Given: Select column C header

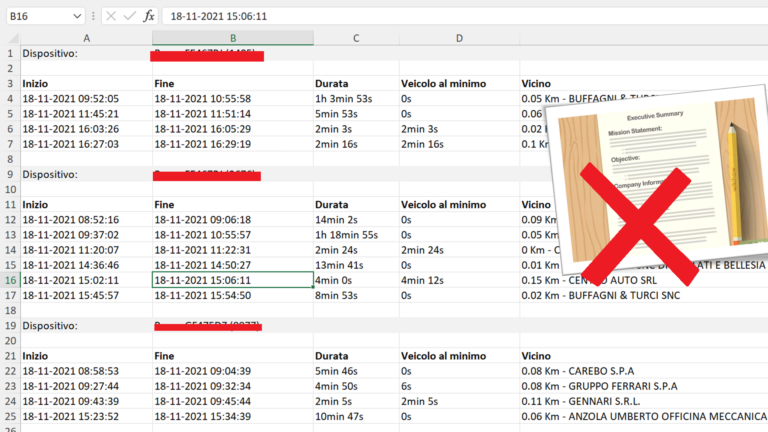Looking at the screenshot, I should [x=355, y=38].
